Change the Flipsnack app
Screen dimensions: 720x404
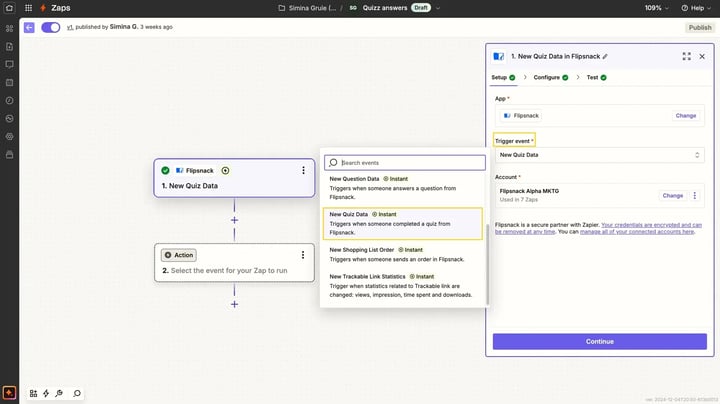point(686,116)
